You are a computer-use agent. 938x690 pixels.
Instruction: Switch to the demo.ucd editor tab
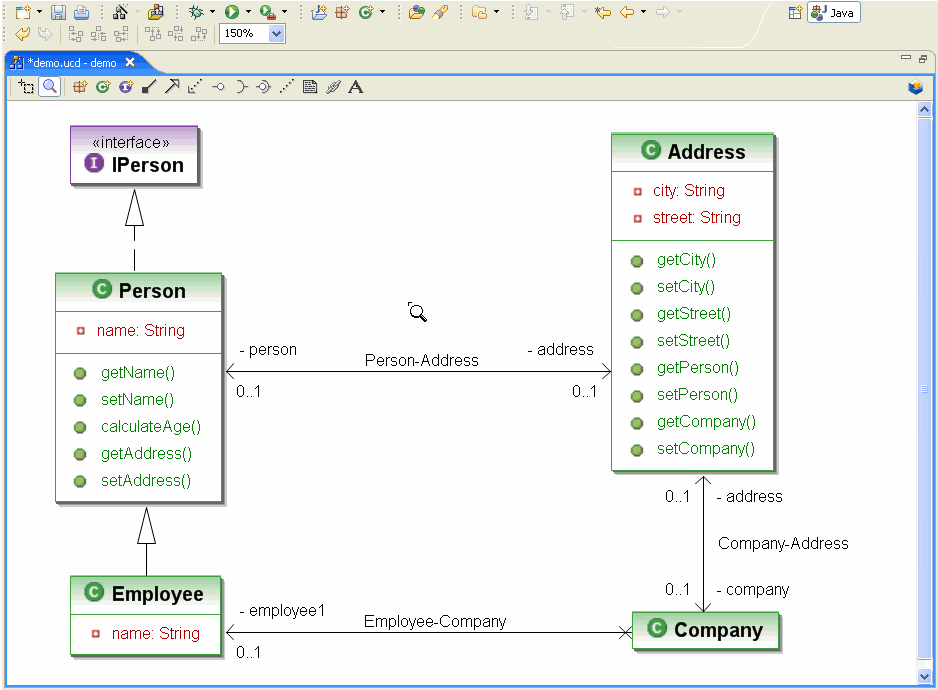[x=71, y=62]
